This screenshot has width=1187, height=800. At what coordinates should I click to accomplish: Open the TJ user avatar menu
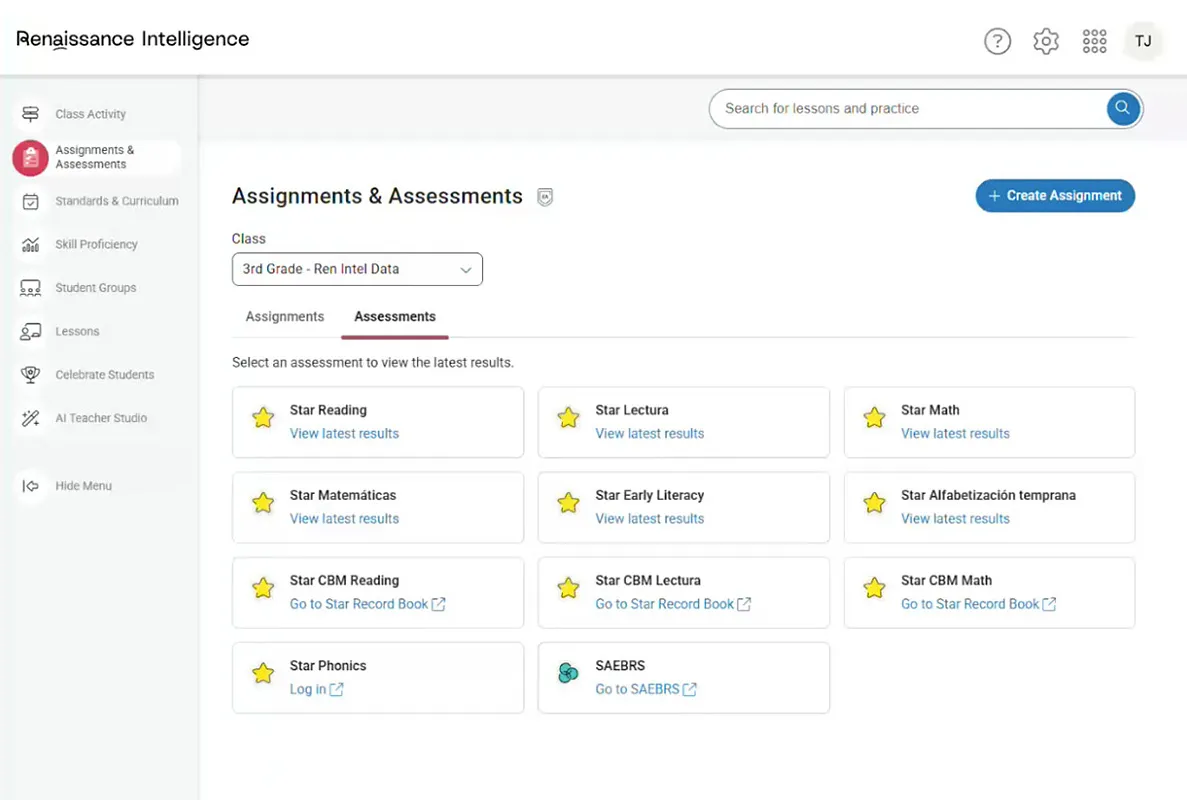pos(1142,41)
